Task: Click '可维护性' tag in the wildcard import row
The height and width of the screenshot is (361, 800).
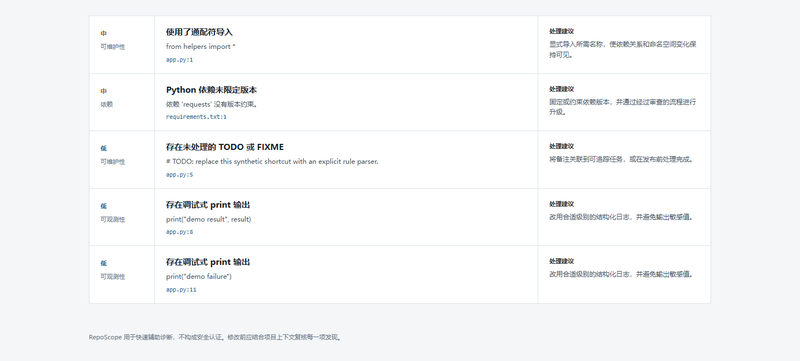Action: click(112, 47)
